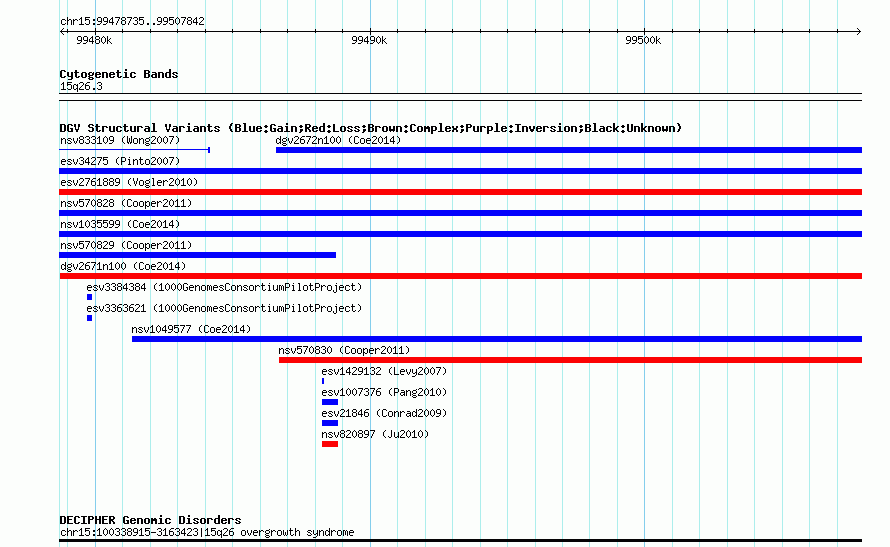Open the 15q26 overgrowth syndrome entry
Screen dimensions: 890x547
[207, 532]
